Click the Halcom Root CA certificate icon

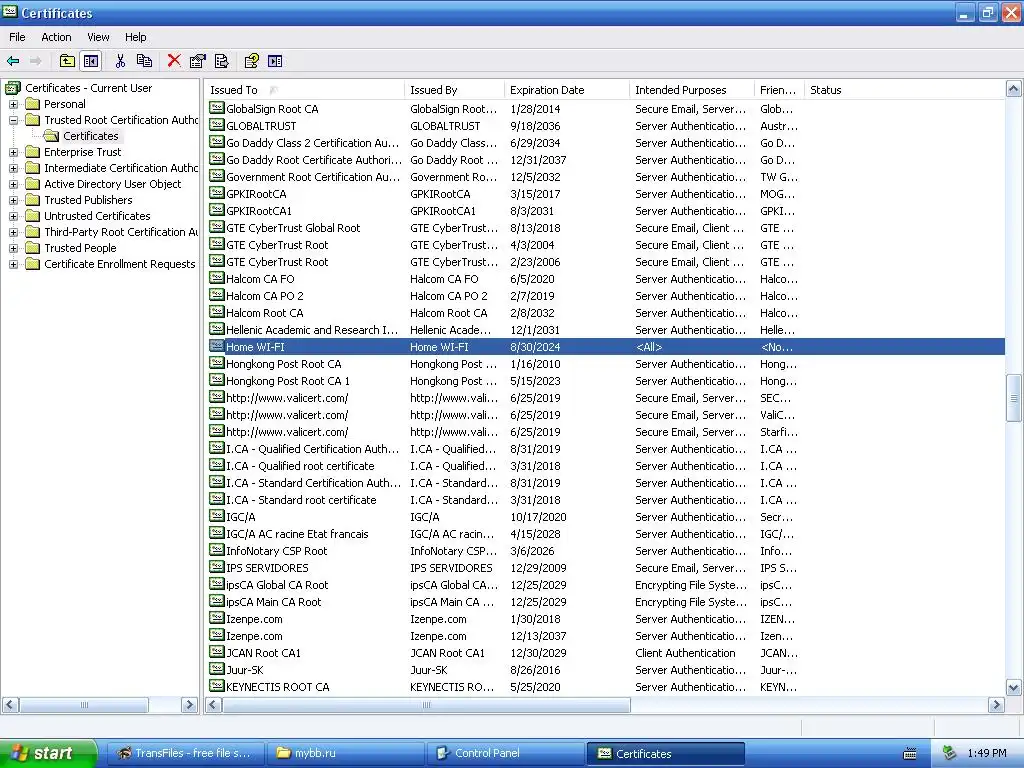217,312
